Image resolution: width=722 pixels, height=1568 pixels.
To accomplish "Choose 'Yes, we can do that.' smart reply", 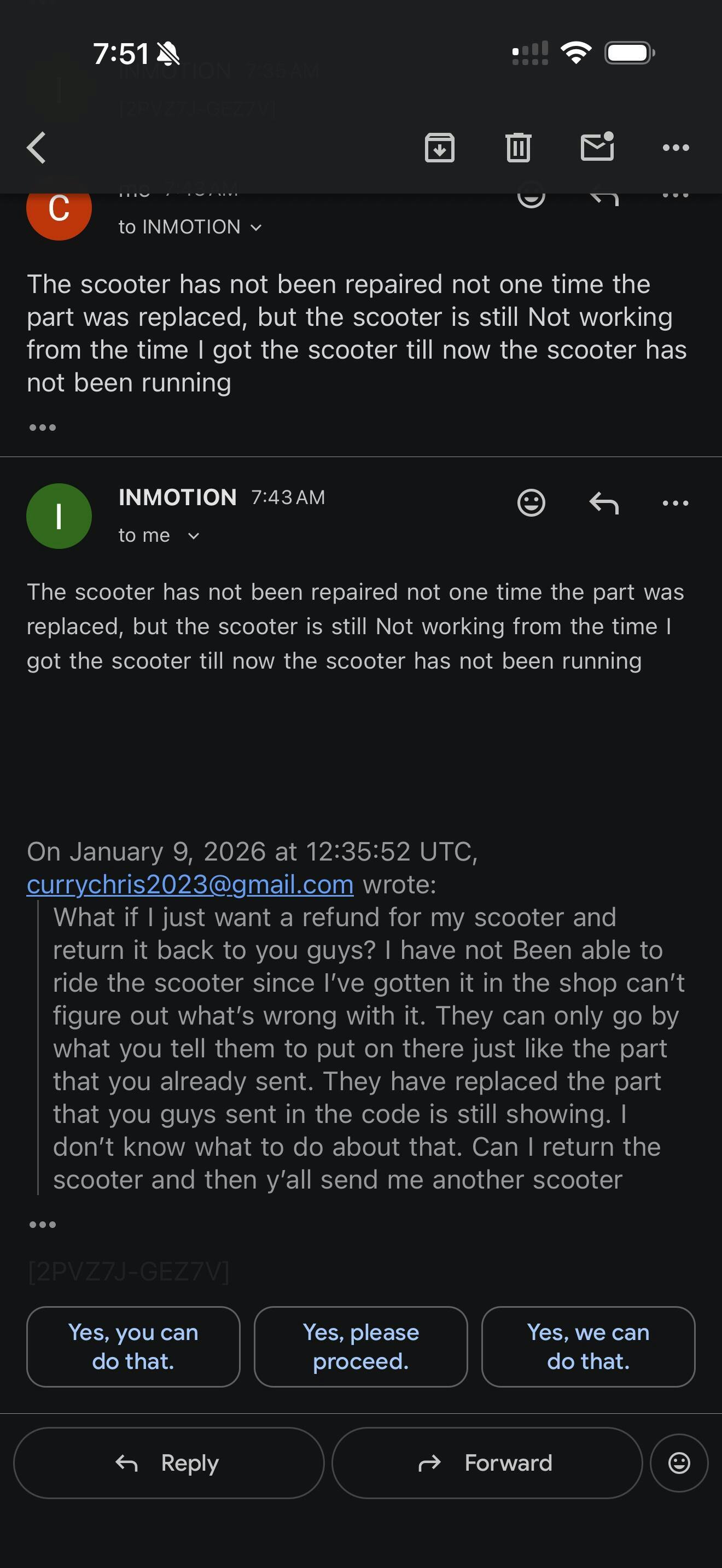I will tap(588, 1347).
